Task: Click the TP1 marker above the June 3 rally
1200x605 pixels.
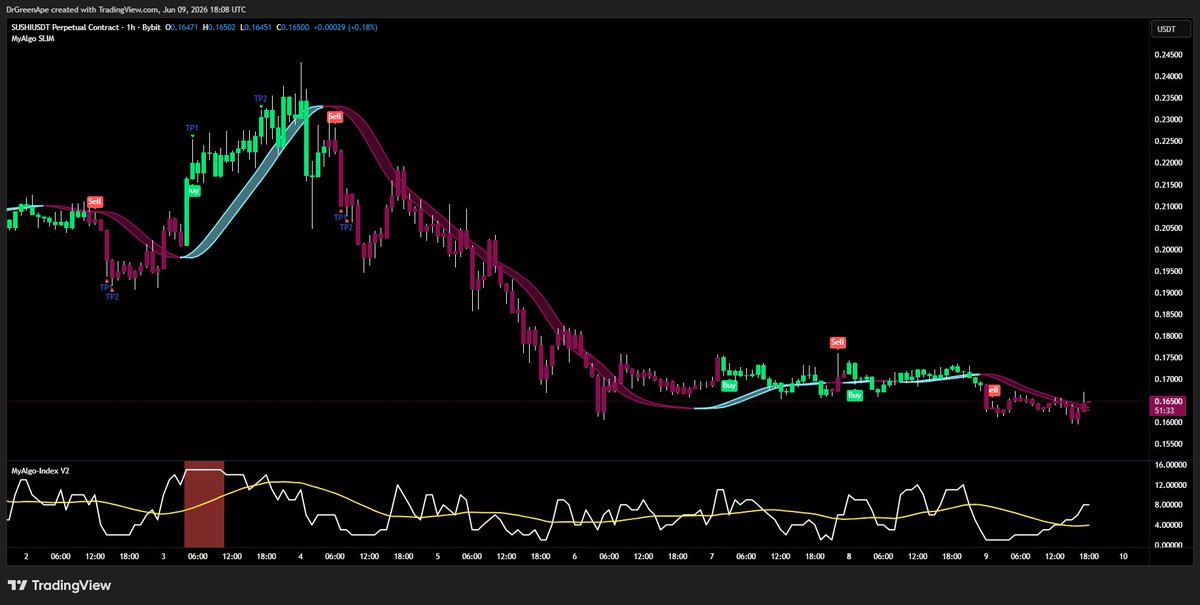Action: click(192, 128)
